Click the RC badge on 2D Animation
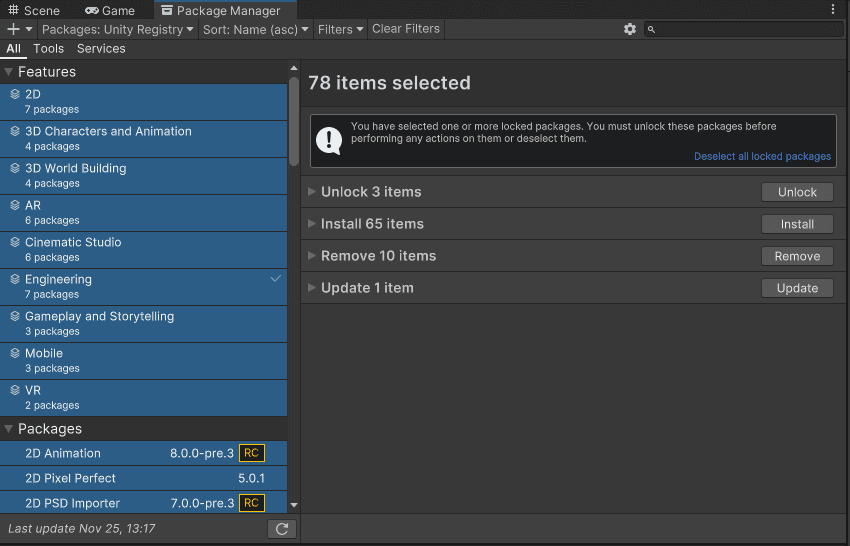 [252, 453]
